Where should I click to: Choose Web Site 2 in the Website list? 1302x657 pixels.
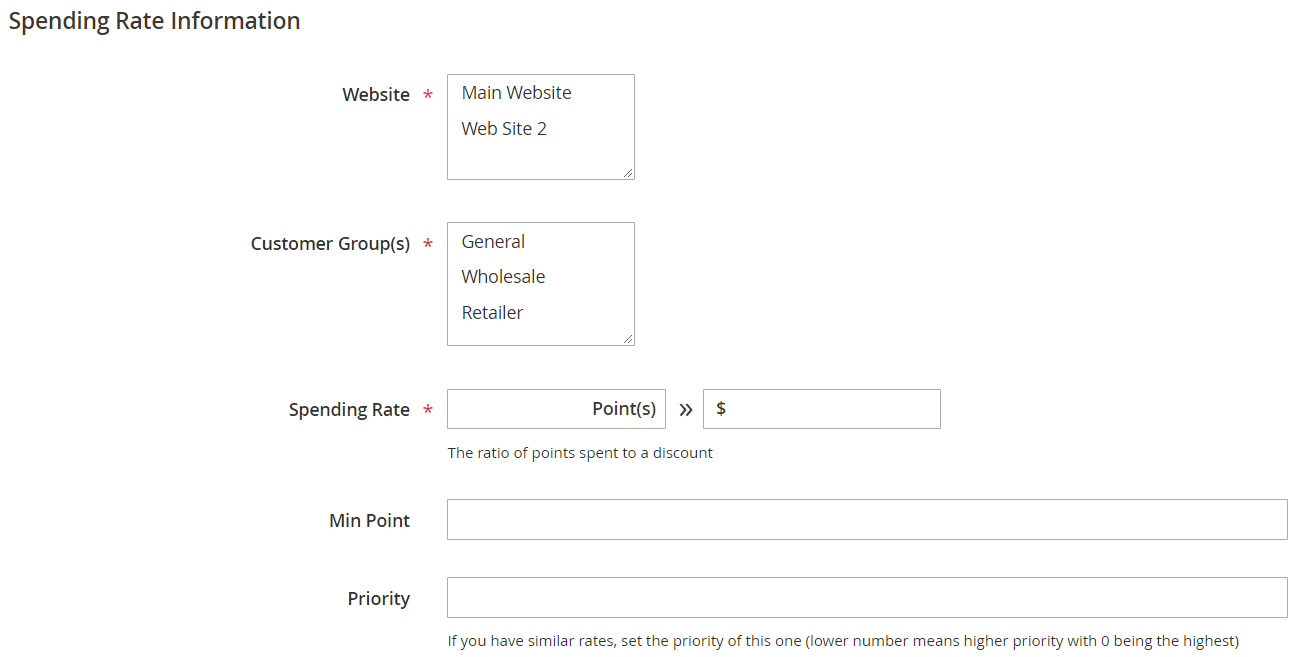(504, 129)
